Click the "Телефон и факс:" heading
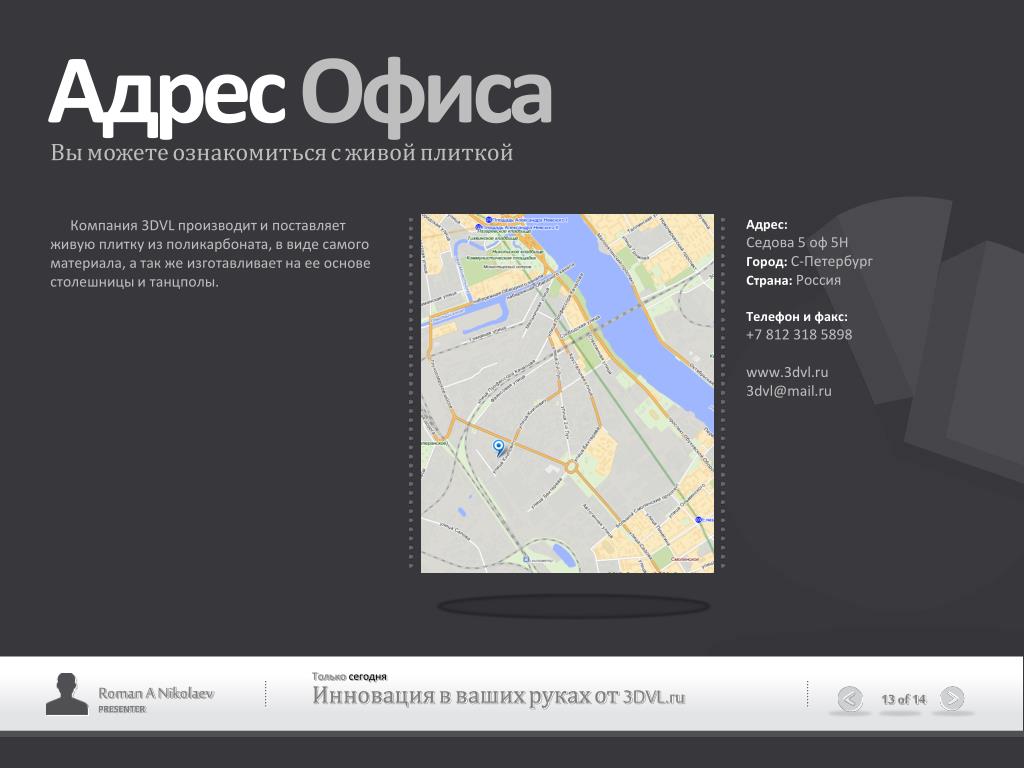1024x768 pixels. (797, 317)
